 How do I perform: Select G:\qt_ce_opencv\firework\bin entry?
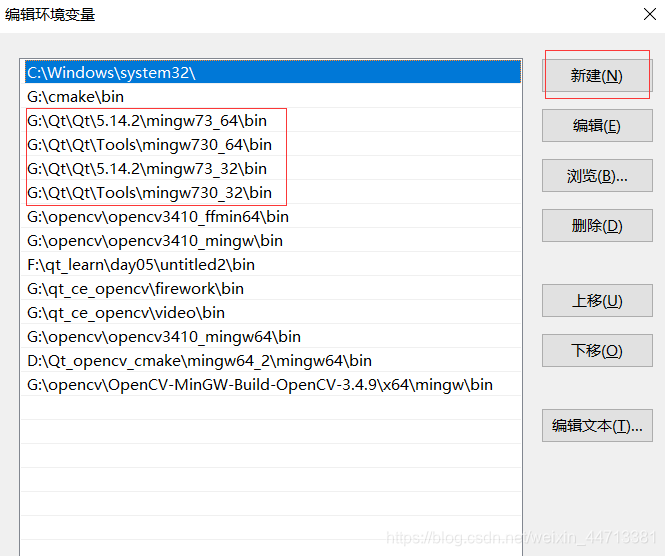point(271,288)
